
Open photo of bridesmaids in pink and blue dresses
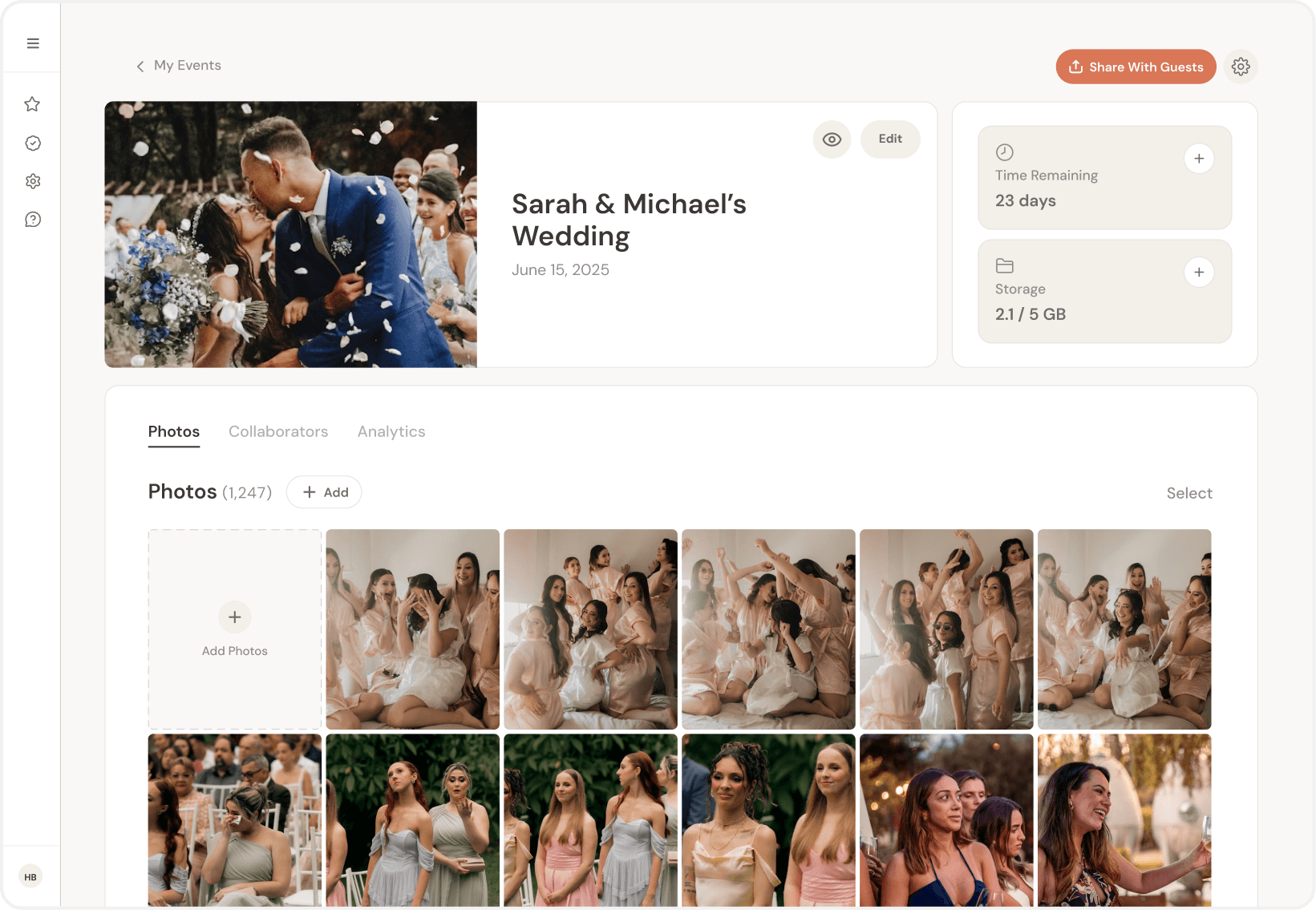(591, 820)
